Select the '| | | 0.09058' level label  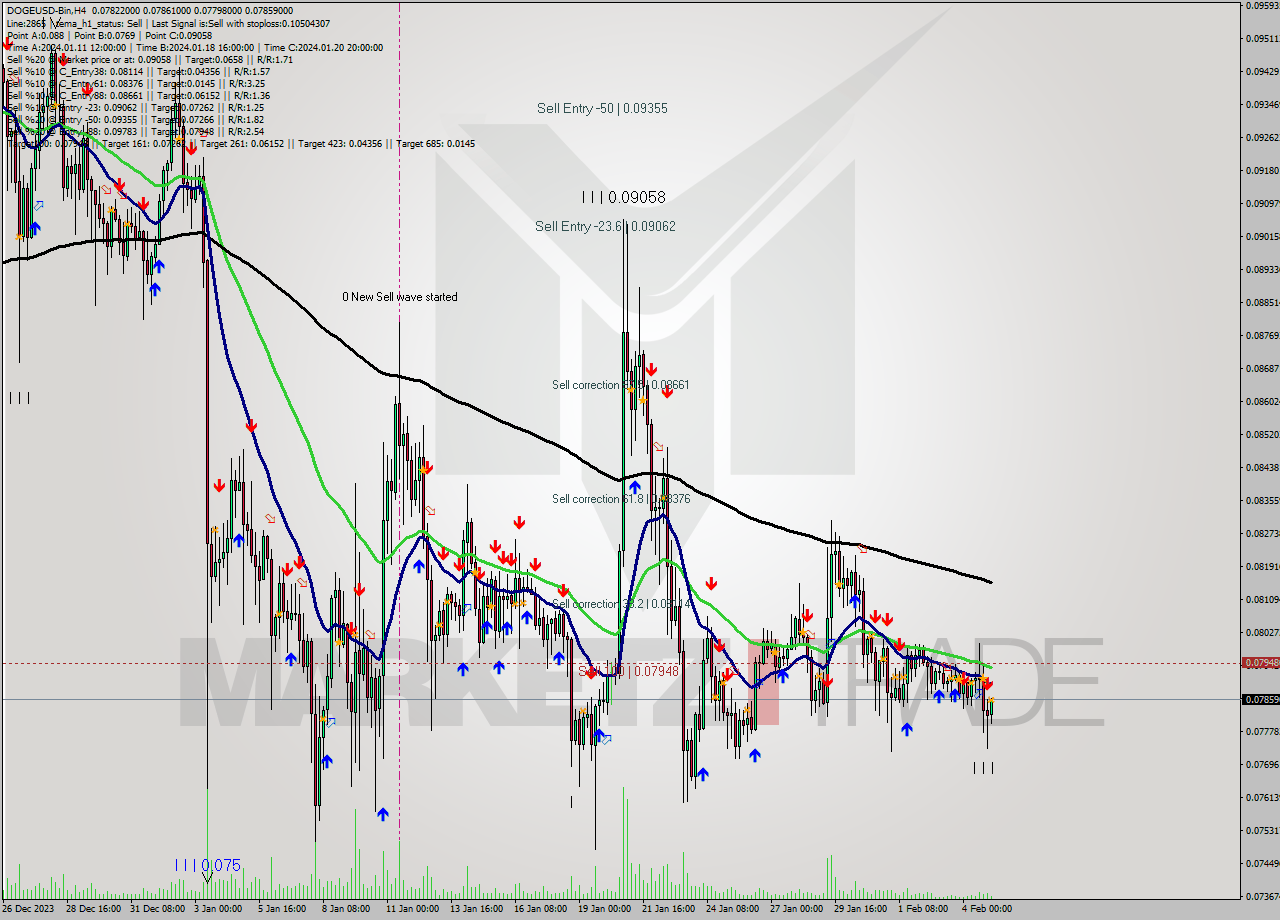coord(622,197)
